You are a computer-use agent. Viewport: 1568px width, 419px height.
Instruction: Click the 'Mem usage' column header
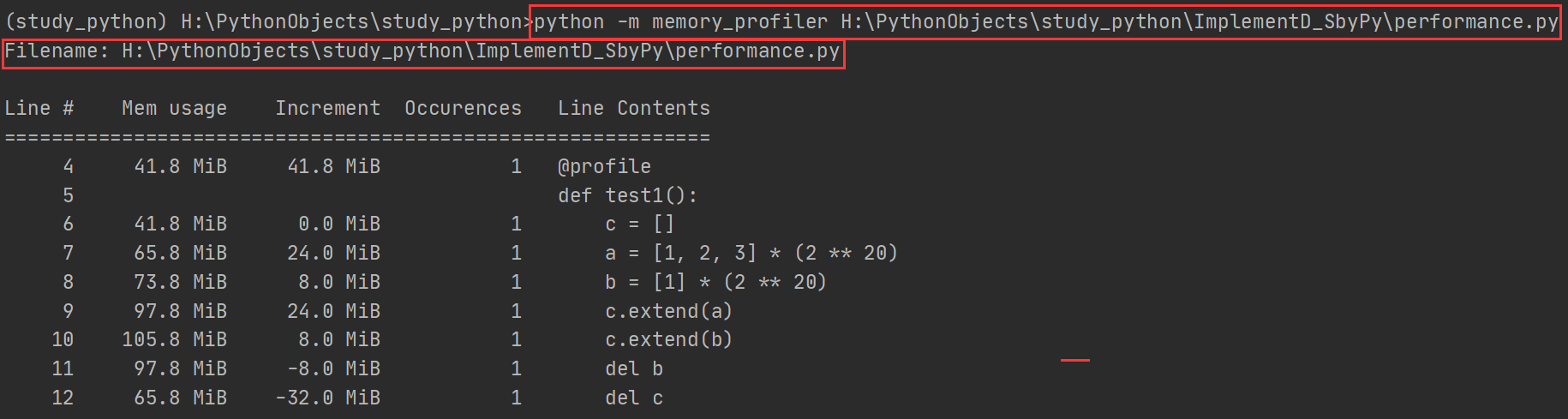click(x=174, y=109)
